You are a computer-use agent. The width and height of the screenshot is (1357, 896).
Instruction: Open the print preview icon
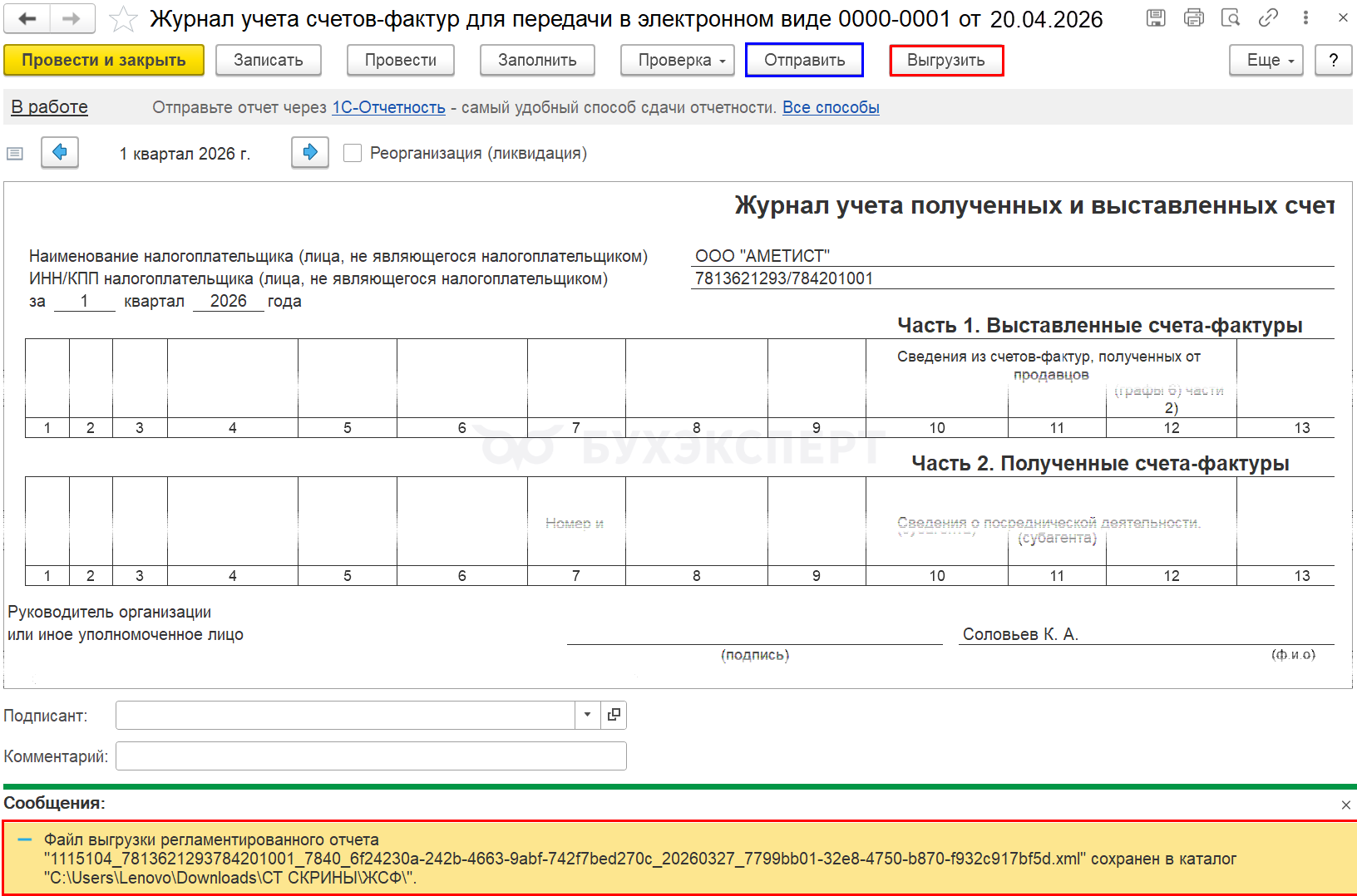1231,17
